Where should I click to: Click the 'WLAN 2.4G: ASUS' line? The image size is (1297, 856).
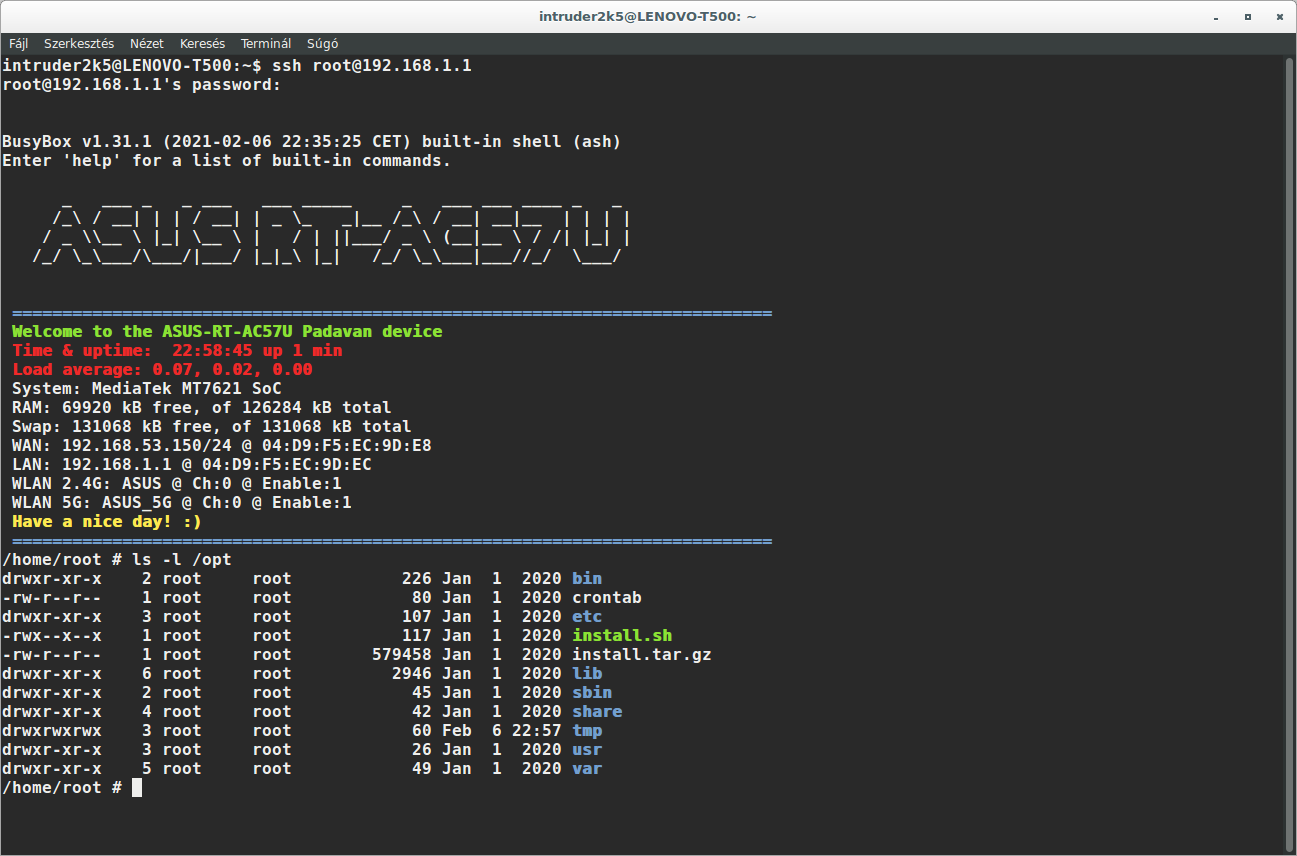click(177, 483)
